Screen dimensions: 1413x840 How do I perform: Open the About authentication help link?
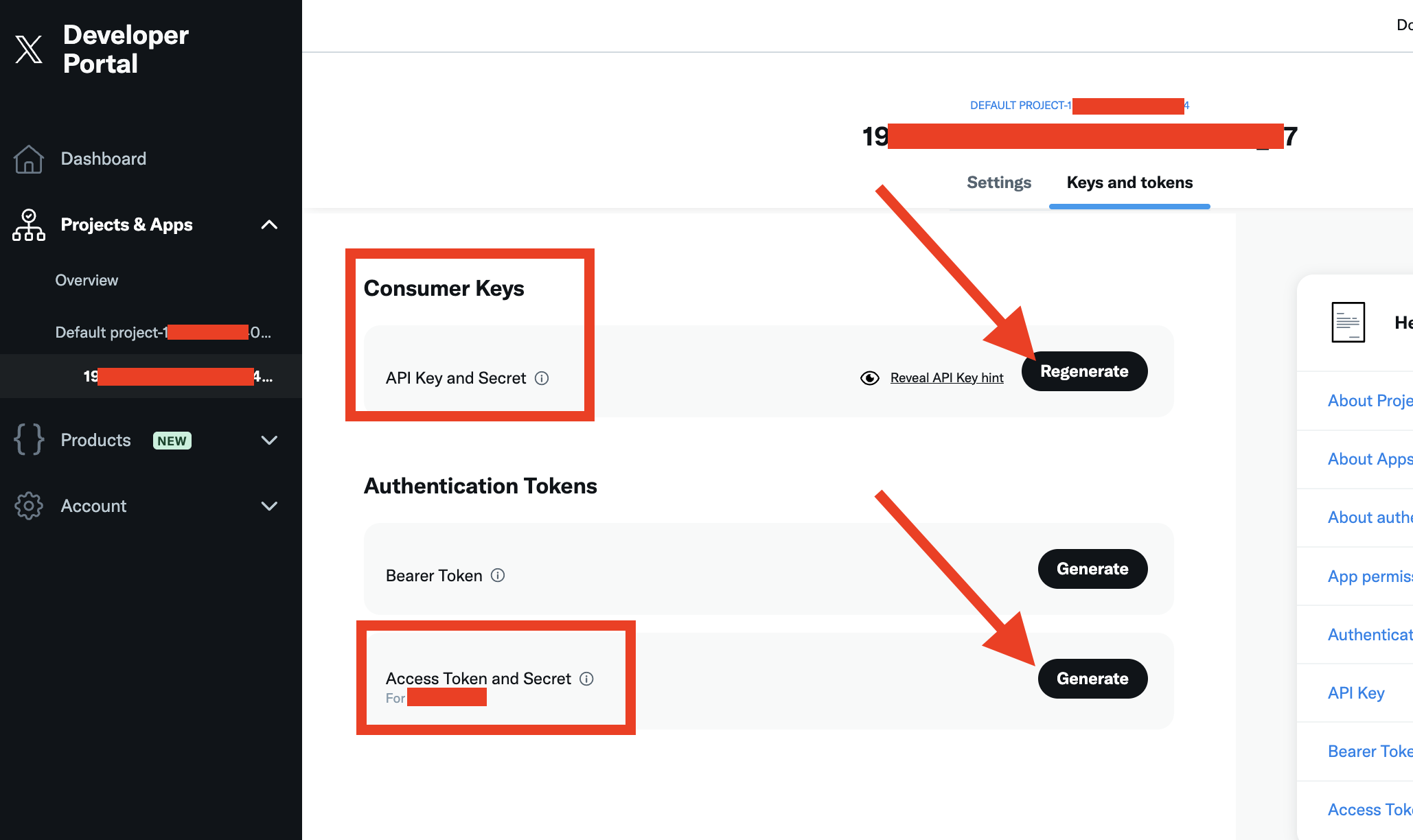[1370, 517]
